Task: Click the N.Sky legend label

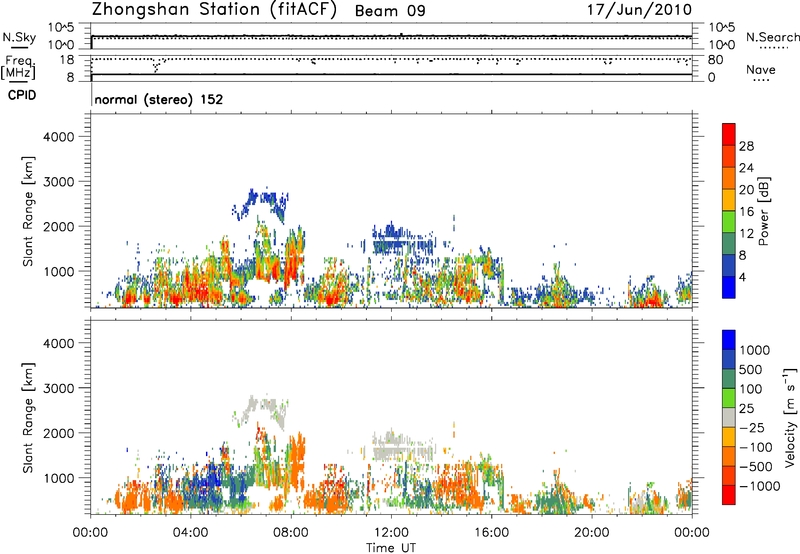Action: point(19,37)
